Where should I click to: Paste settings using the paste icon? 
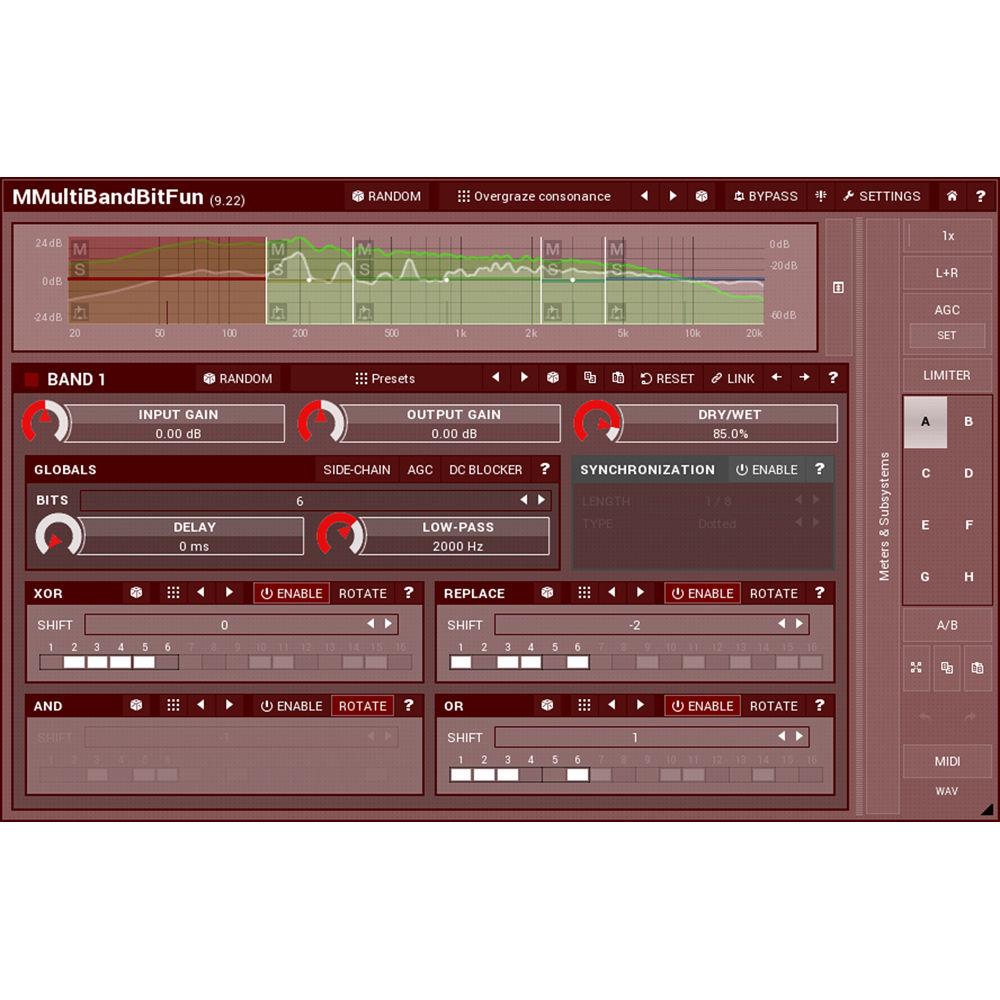[617, 378]
